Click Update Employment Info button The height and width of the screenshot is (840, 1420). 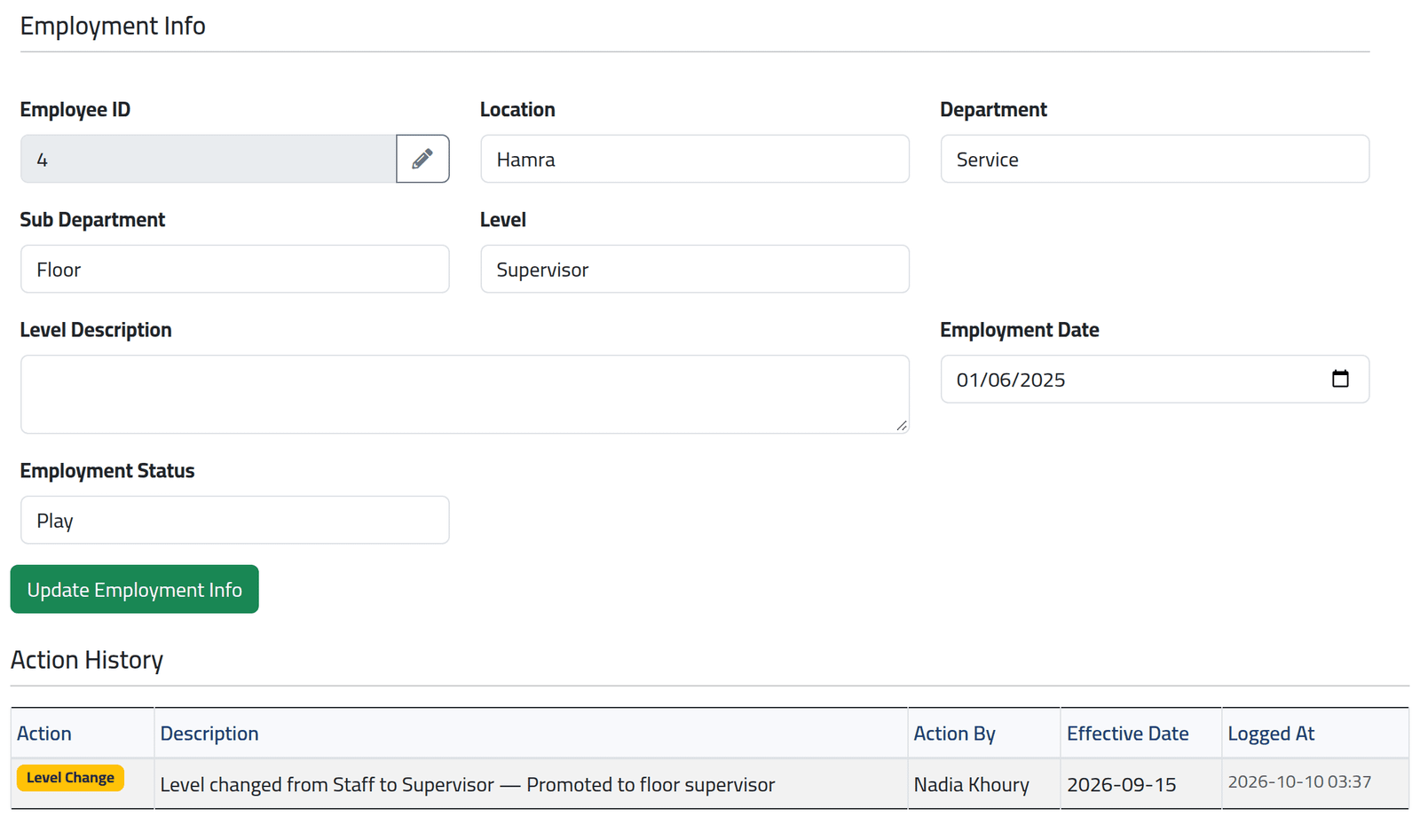(134, 589)
